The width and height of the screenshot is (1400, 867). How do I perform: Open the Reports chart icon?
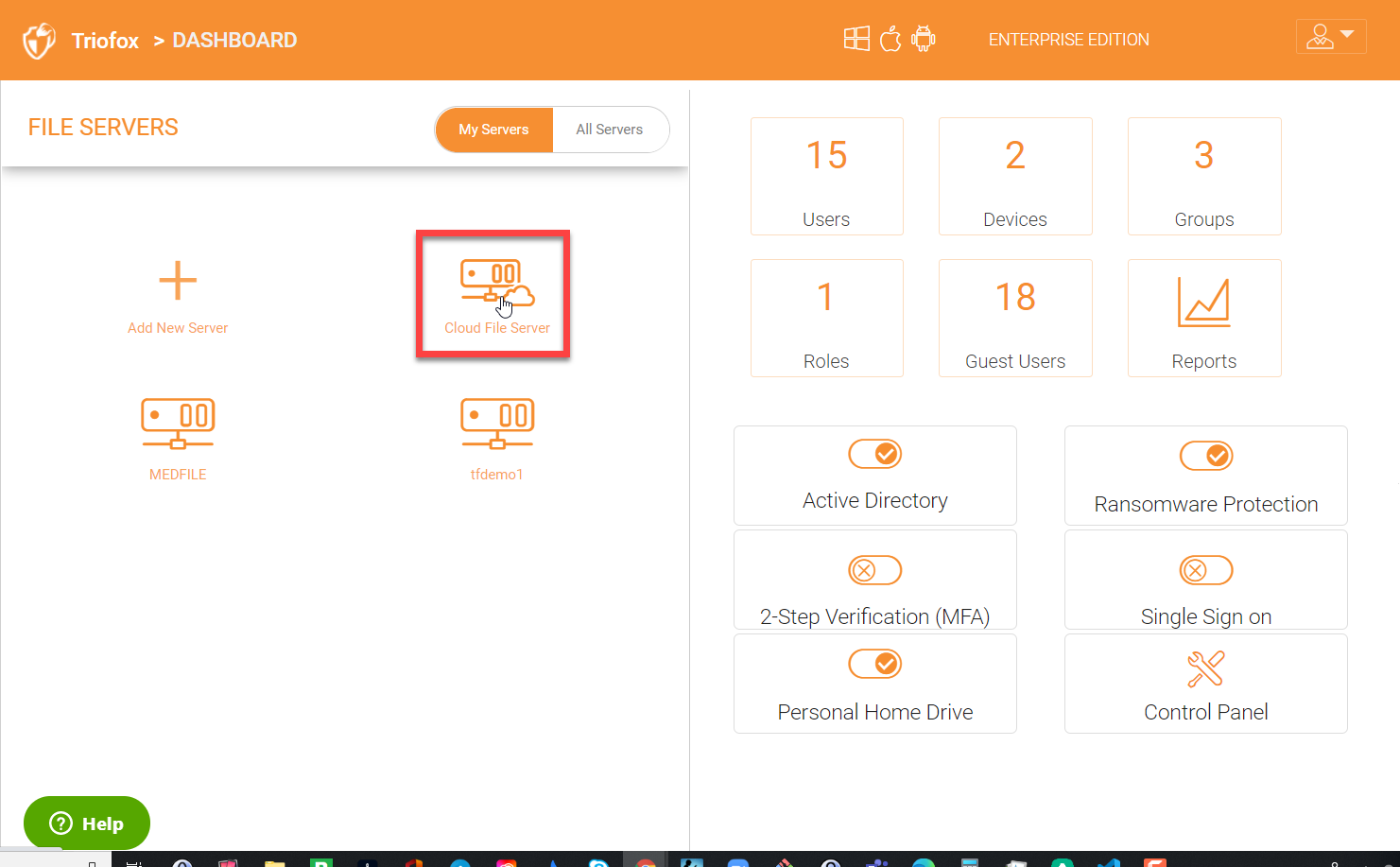click(1203, 303)
